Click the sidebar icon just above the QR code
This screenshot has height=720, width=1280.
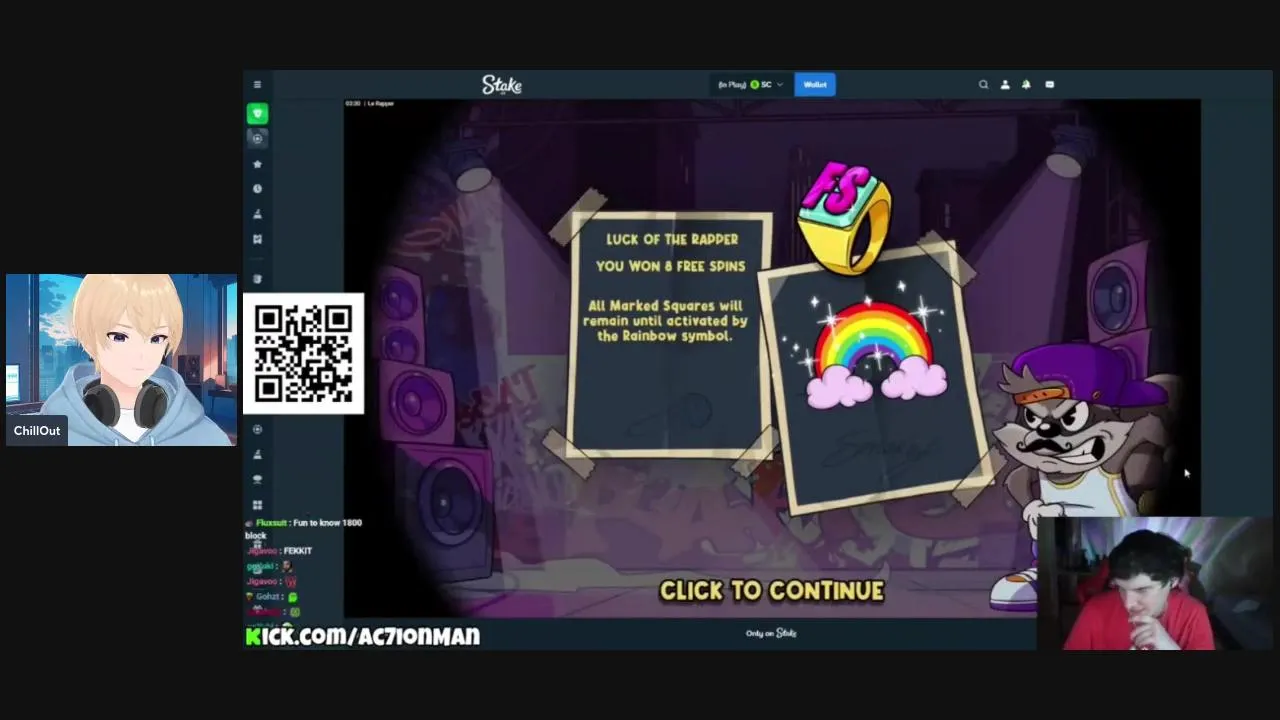[x=257, y=279]
